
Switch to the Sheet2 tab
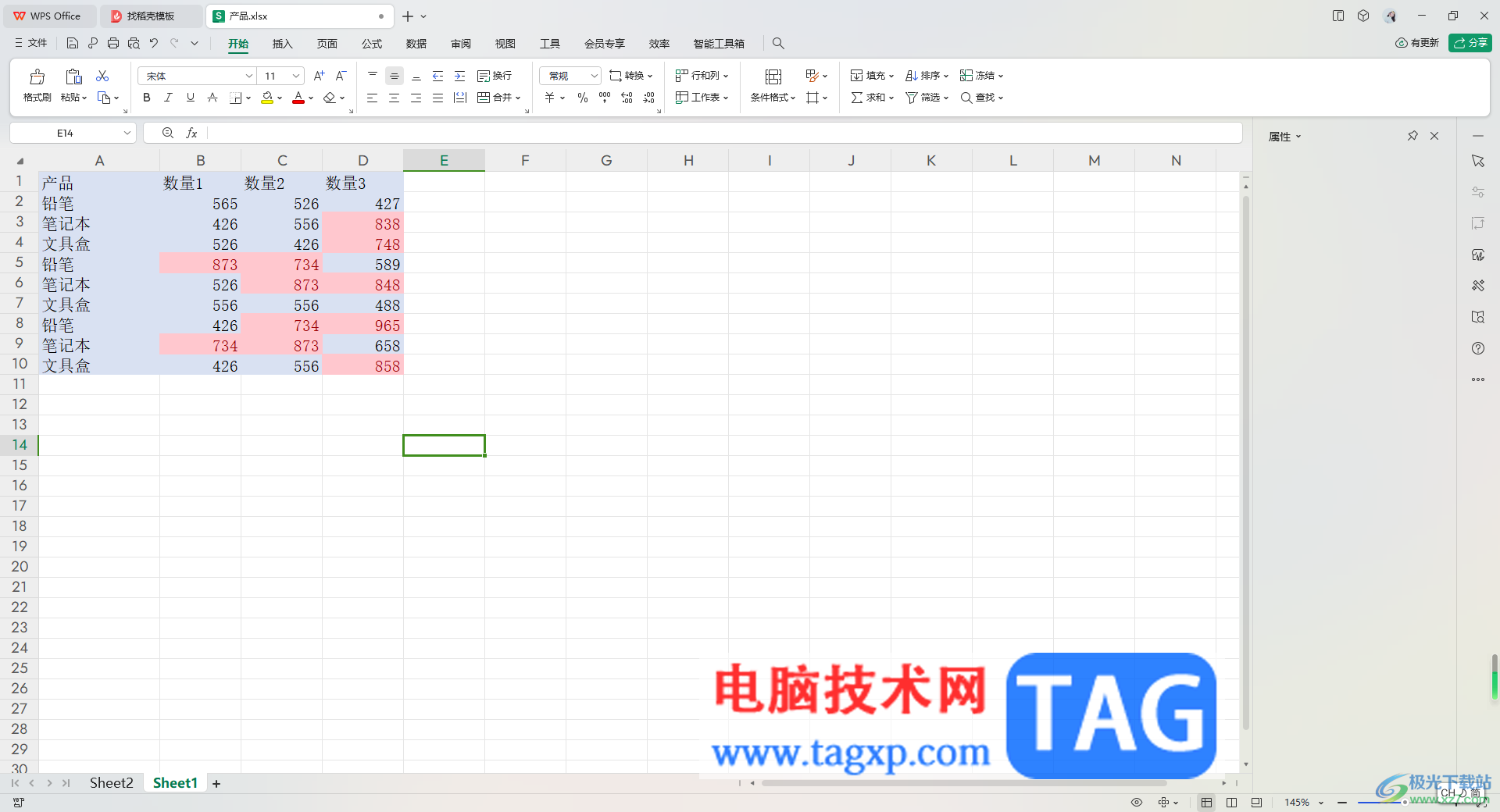pos(111,783)
